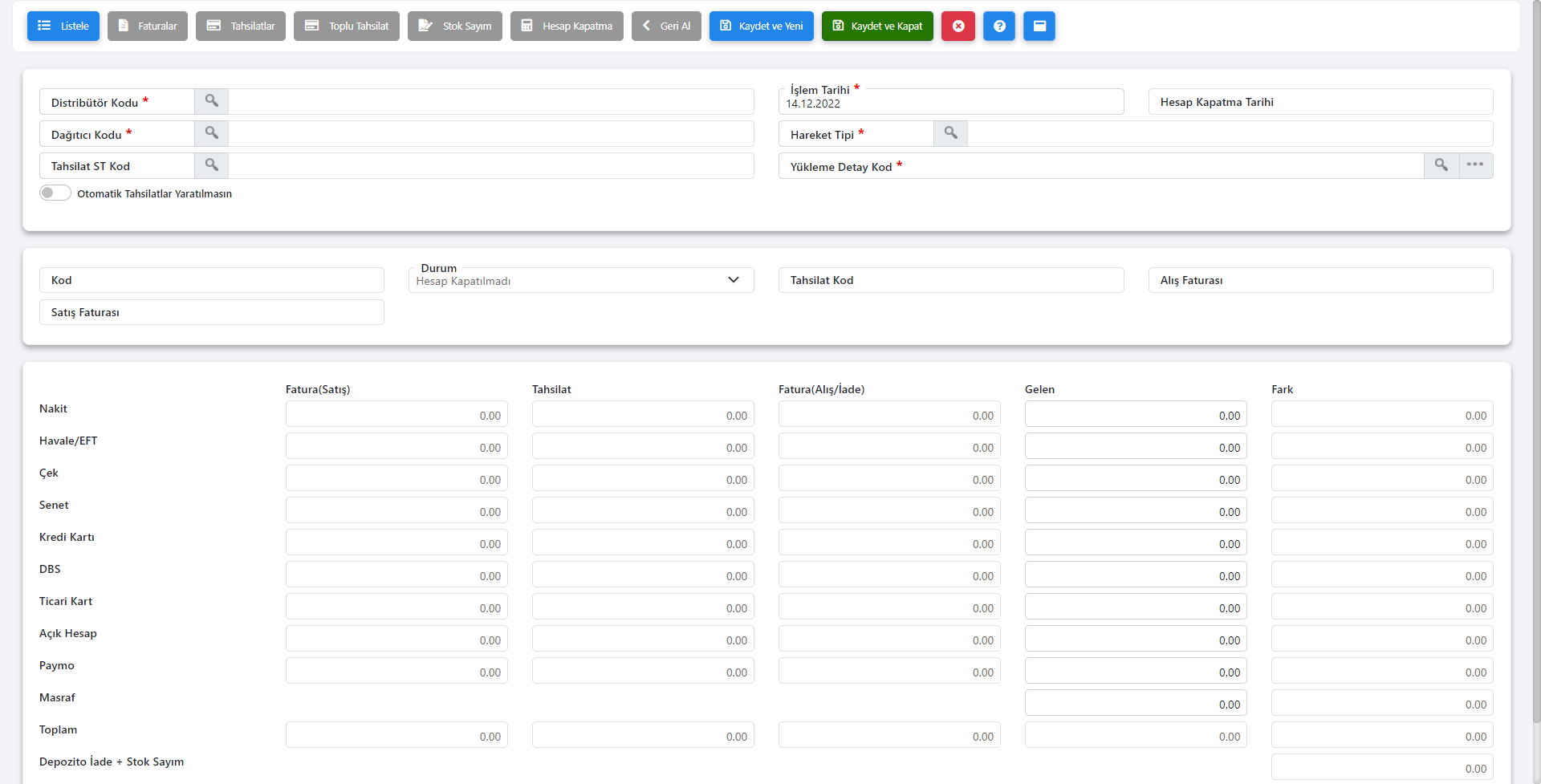1541x784 pixels.
Task: Click the Hareket Tipi search icon
Action: (950, 133)
